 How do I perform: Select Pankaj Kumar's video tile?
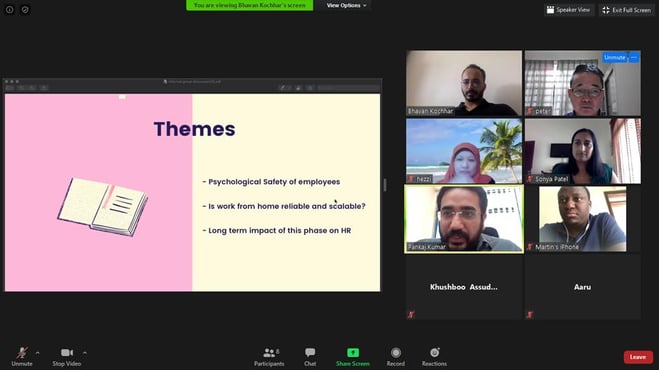click(x=464, y=219)
